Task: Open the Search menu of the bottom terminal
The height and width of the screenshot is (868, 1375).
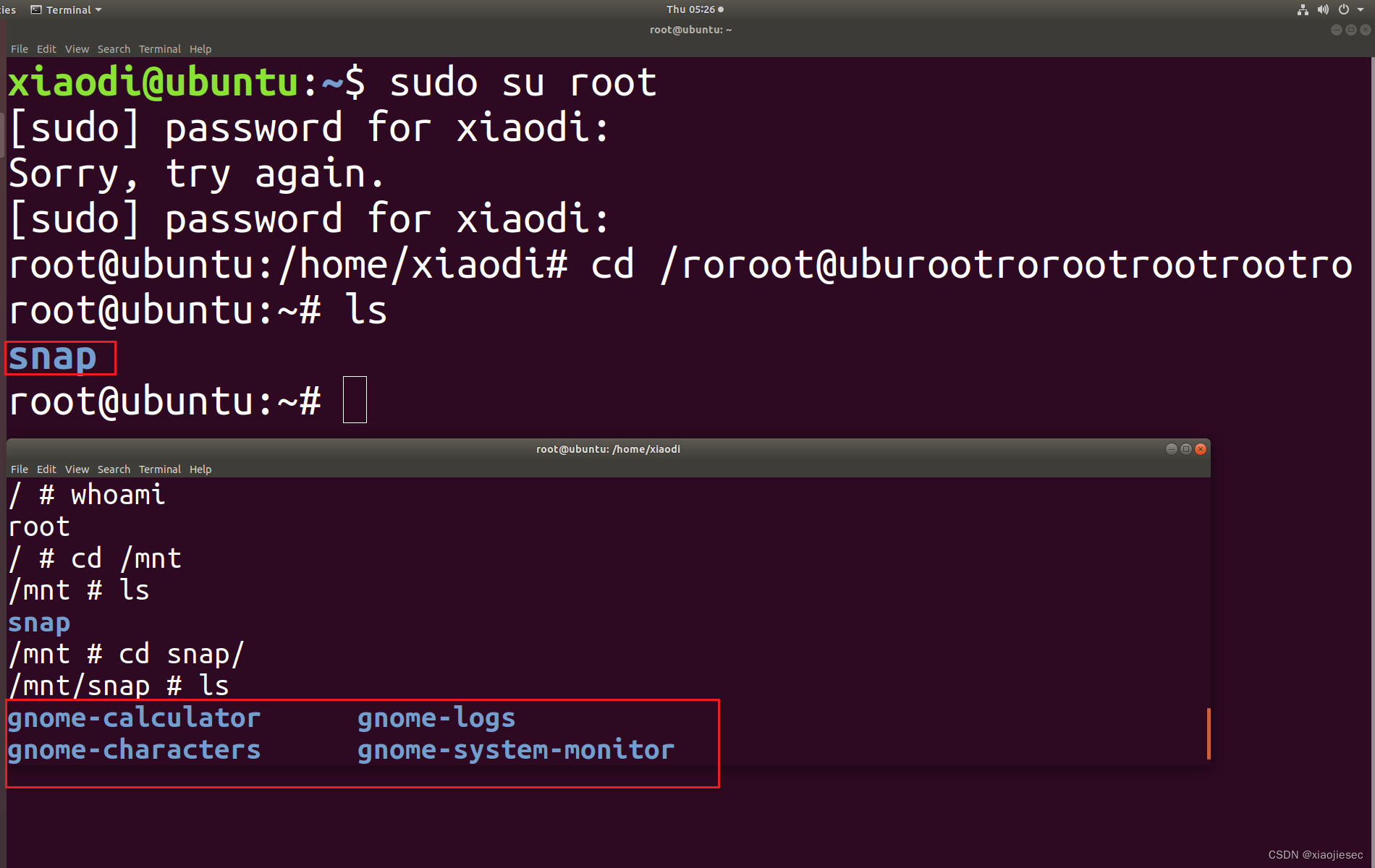Action: (x=114, y=469)
